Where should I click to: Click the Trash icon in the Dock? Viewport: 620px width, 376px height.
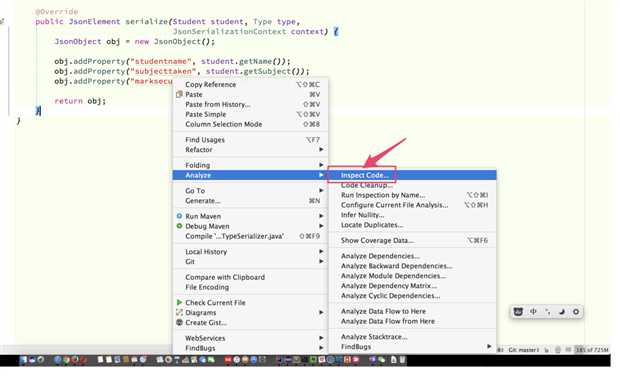click(x=402, y=360)
